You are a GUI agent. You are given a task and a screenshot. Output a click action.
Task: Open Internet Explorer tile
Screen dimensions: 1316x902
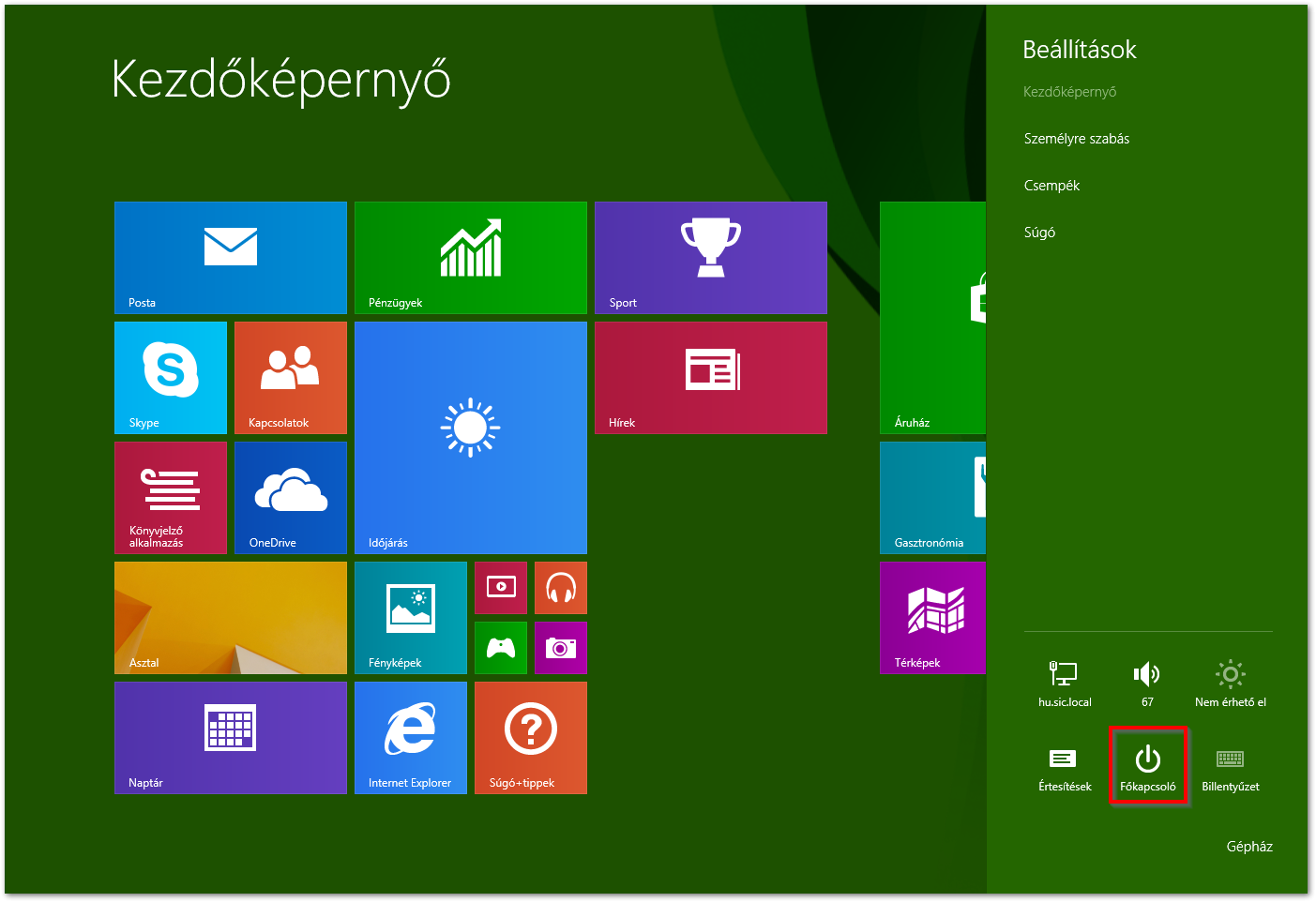click(410, 737)
